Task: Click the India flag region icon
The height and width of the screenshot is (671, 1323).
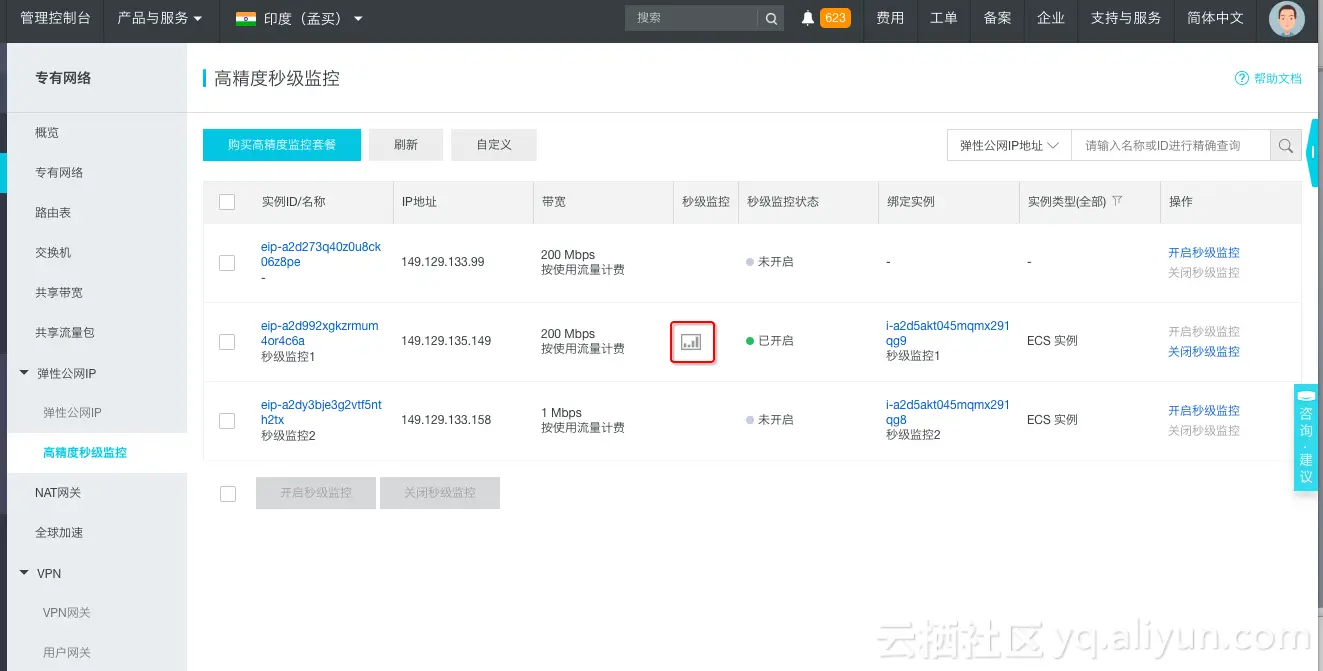Action: (x=245, y=18)
